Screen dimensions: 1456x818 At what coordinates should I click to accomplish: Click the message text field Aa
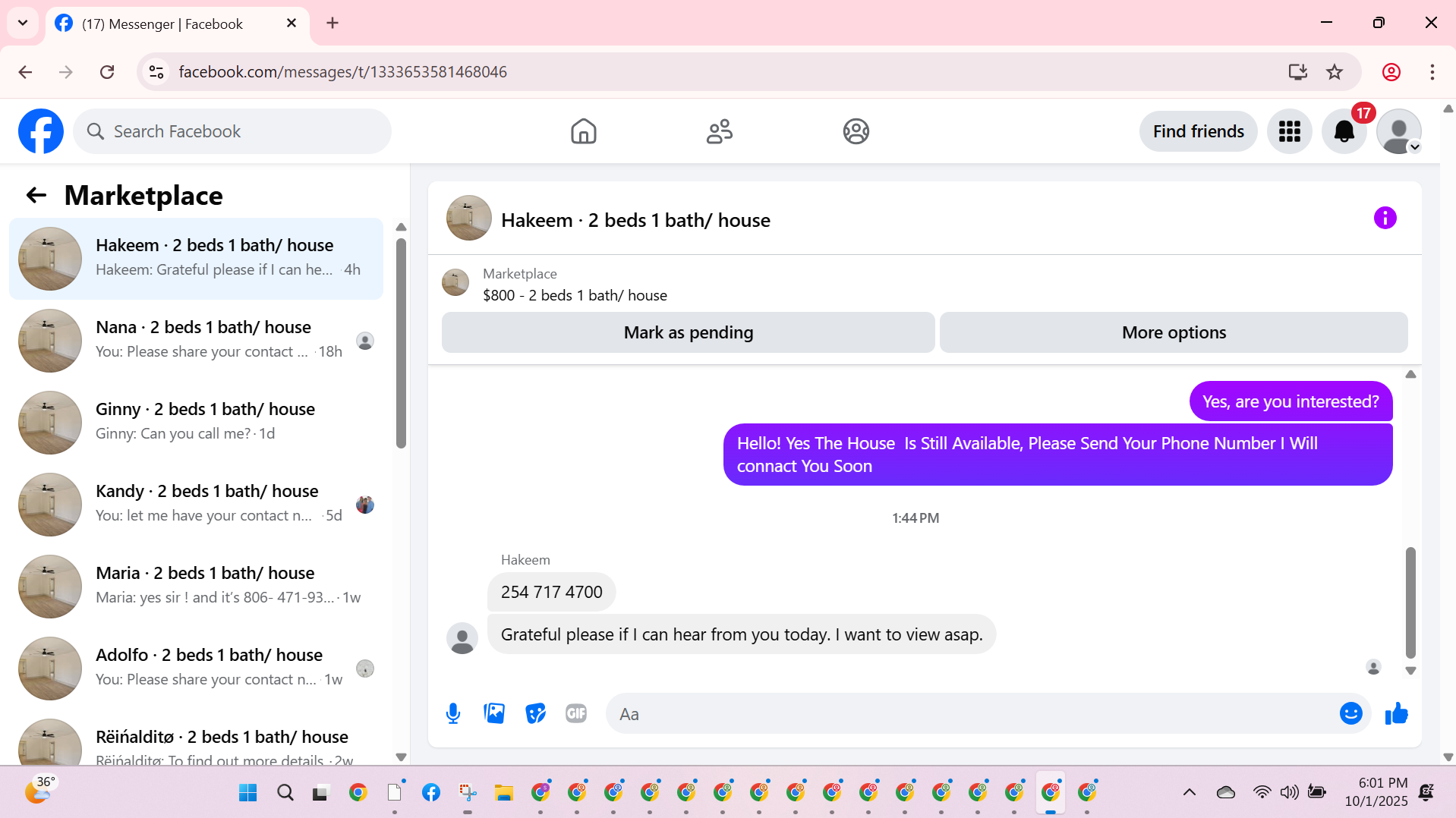coord(972,713)
